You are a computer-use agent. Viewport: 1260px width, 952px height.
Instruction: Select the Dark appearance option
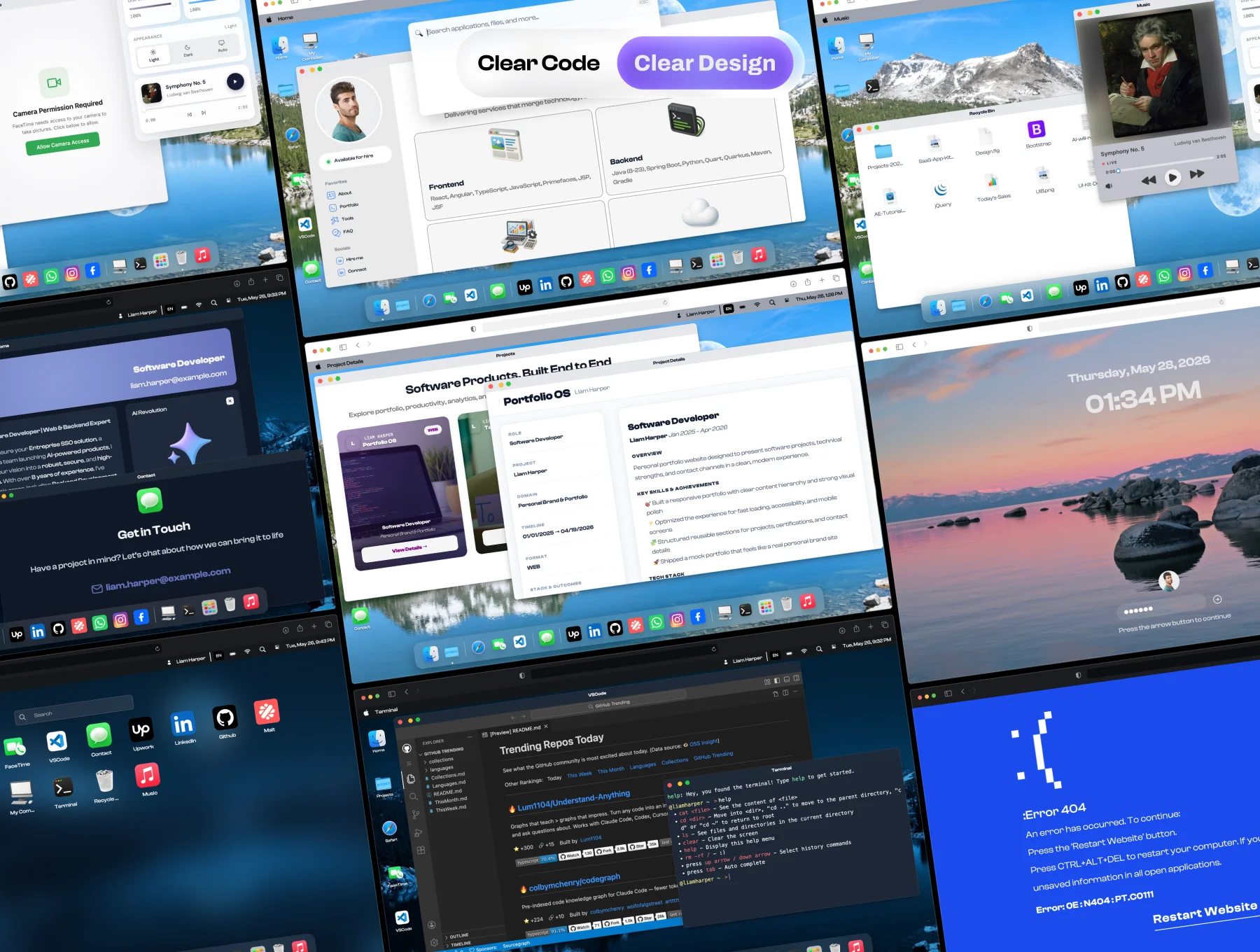pyautogui.click(x=188, y=50)
